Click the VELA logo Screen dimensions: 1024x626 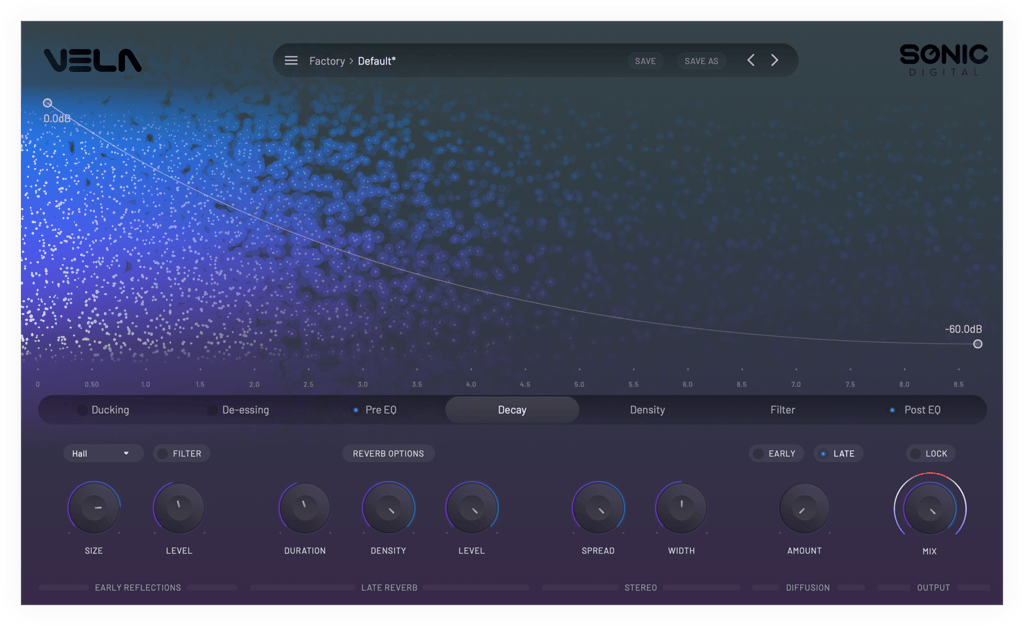click(93, 61)
